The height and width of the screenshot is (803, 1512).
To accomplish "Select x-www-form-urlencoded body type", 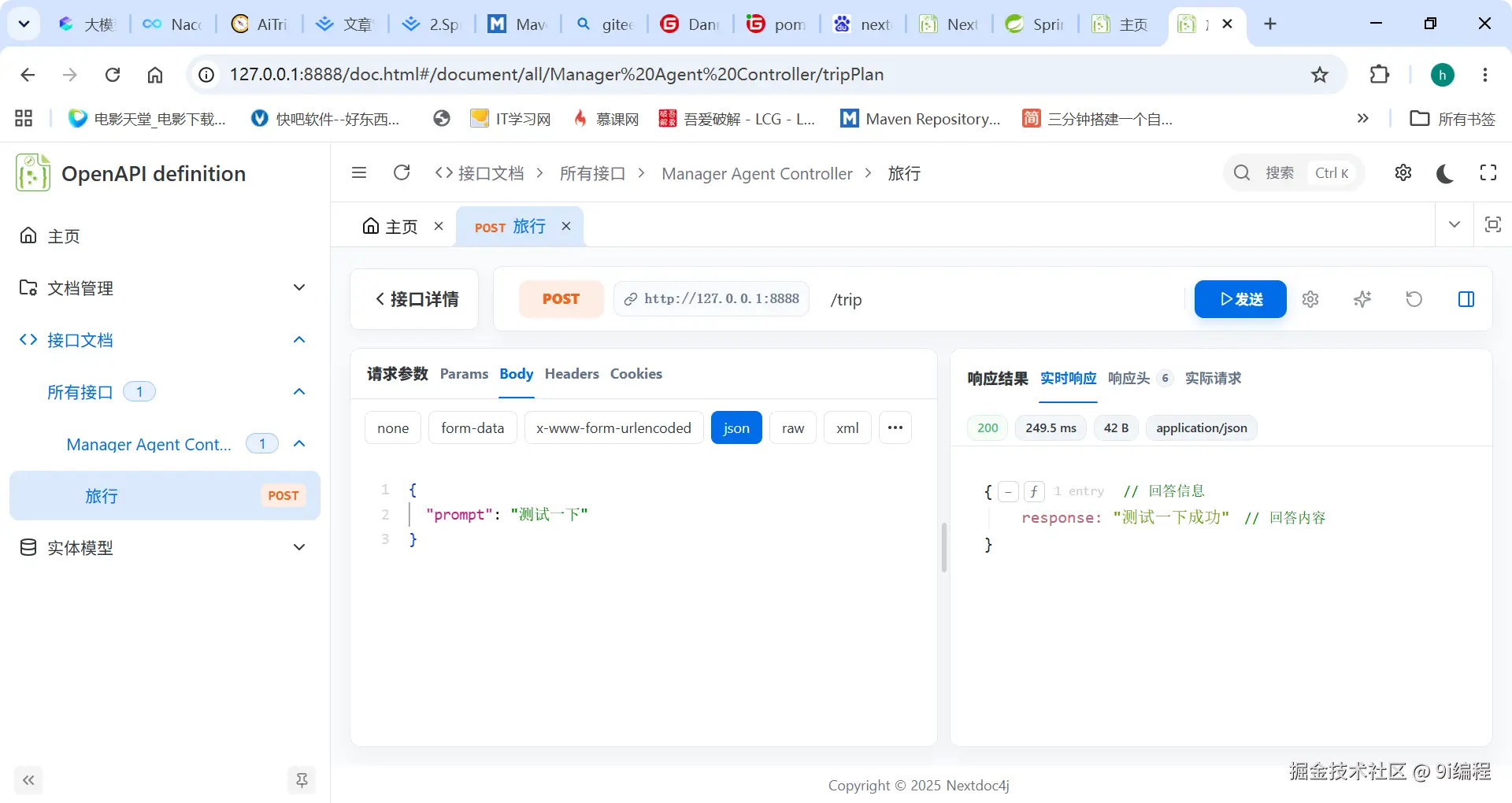I will click(x=613, y=427).
